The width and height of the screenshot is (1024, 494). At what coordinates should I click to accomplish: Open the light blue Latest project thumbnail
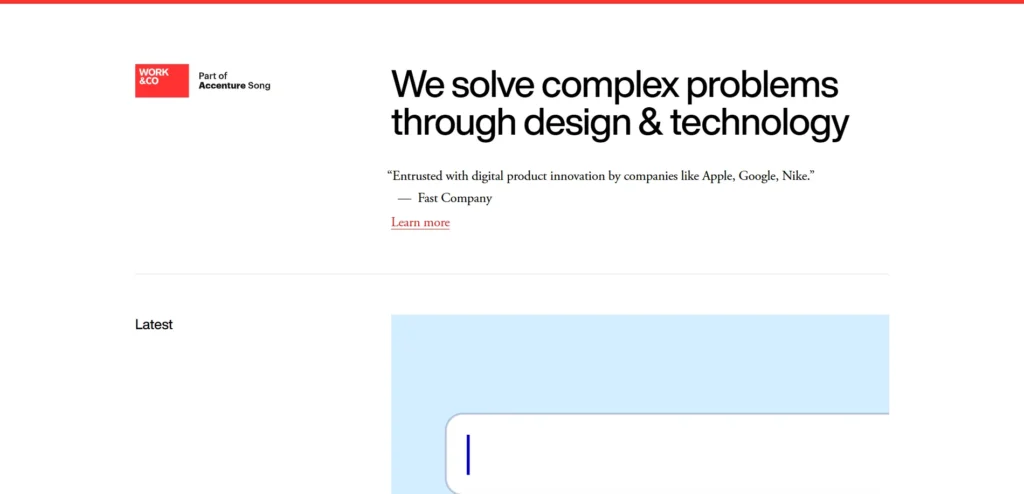[x=640, y=404]
